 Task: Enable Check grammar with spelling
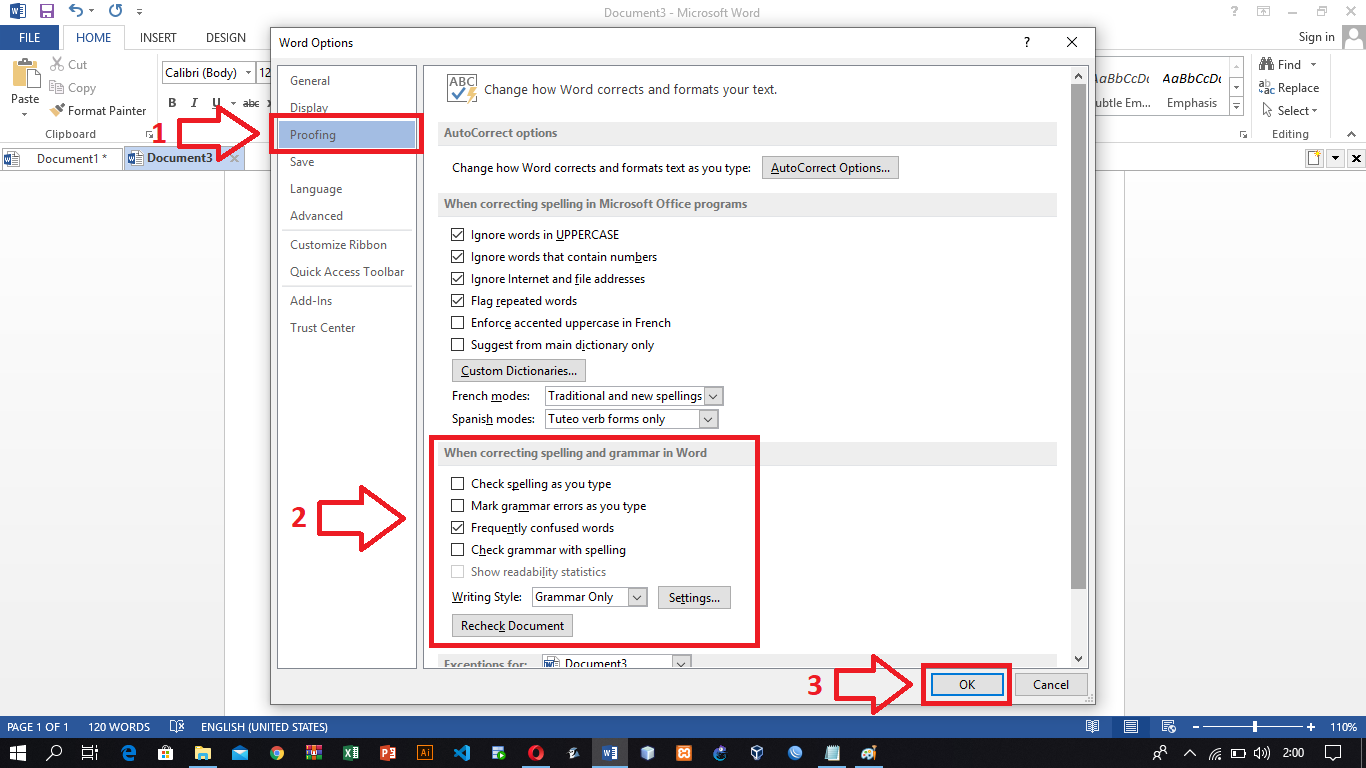tap(458, 550)
